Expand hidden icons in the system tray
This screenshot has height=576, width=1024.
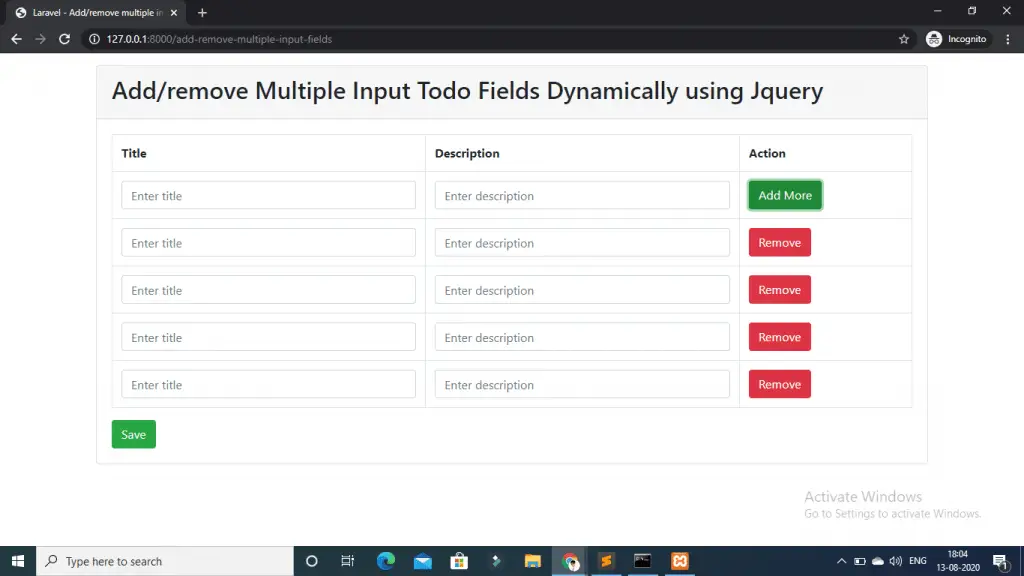[841, 561]
